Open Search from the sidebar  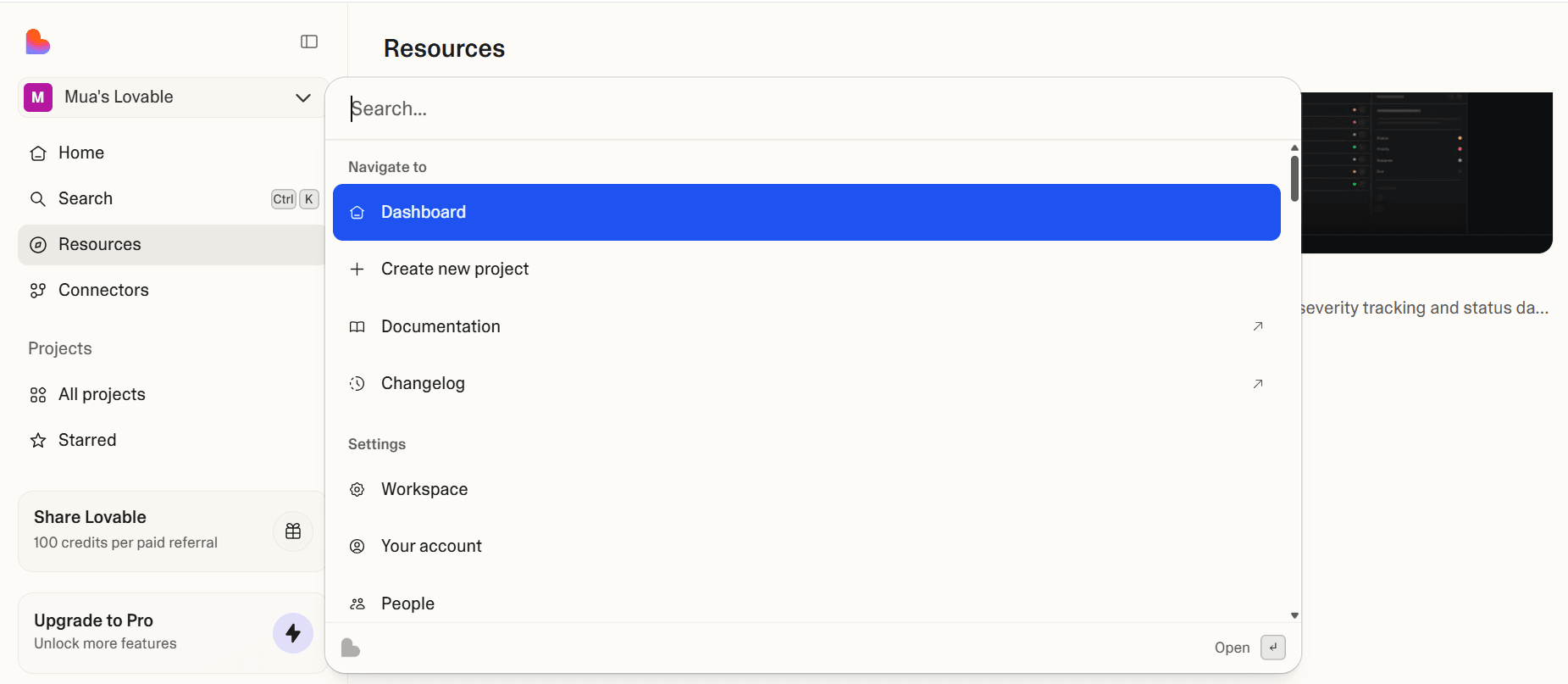pyautogui.click(x=172, y=198)
